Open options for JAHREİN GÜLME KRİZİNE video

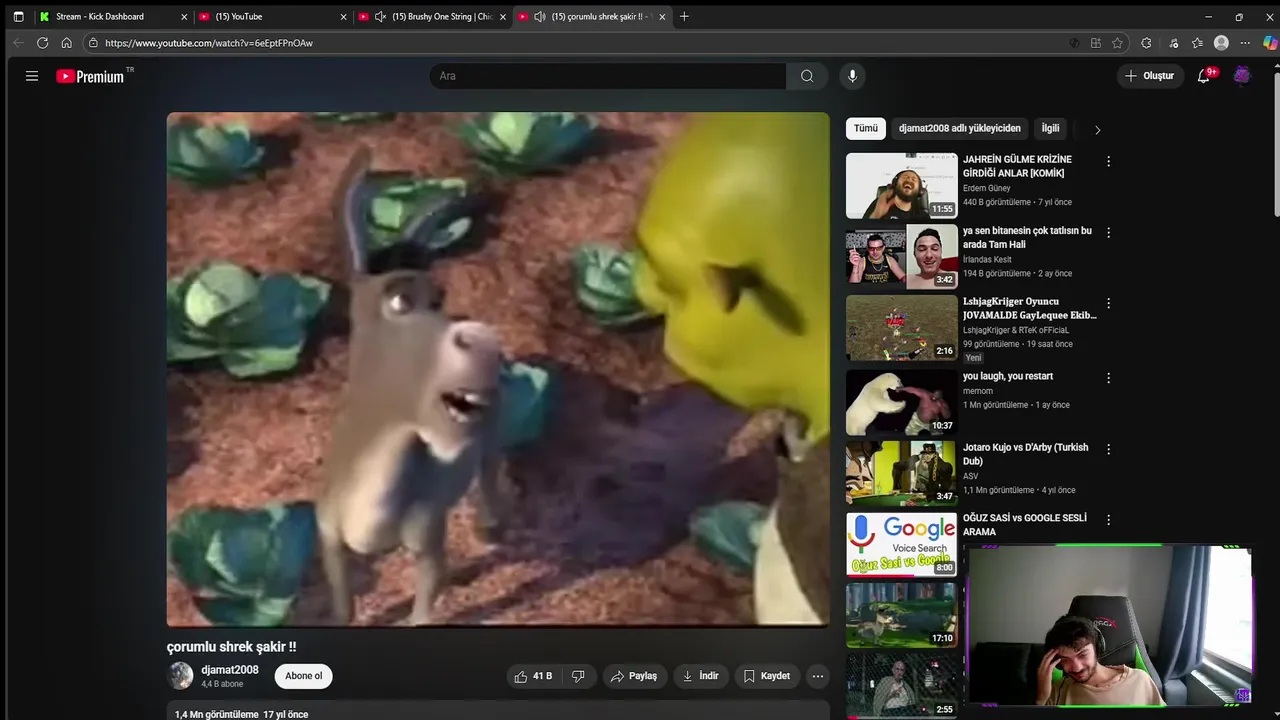(x=1108, y=161)
